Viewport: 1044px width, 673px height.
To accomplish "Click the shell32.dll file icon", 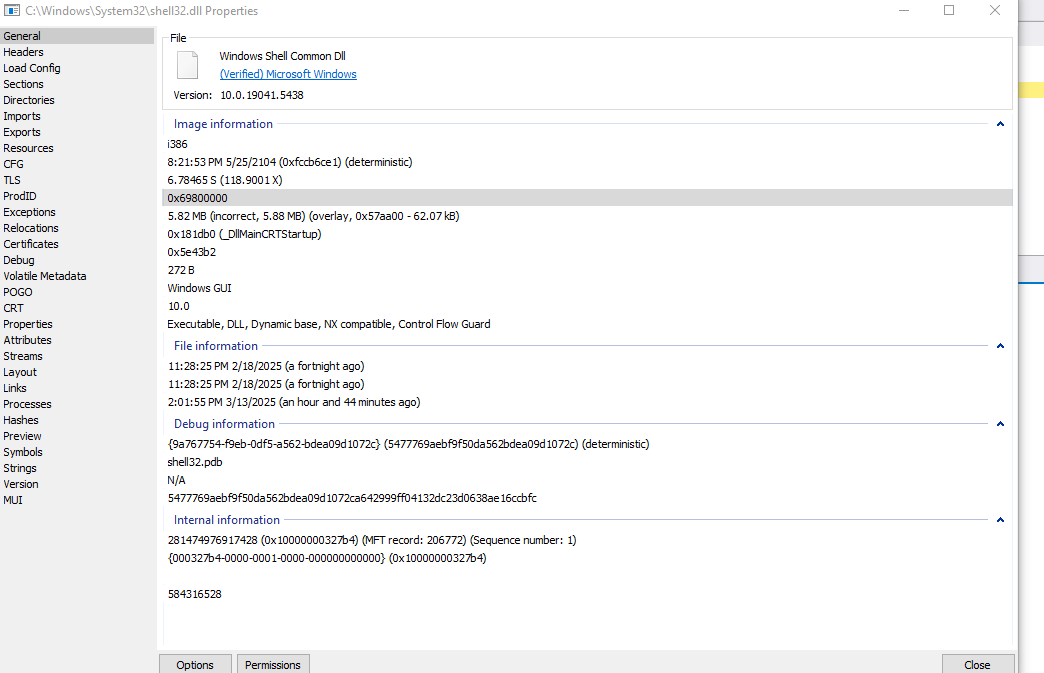I will [187, 65].
